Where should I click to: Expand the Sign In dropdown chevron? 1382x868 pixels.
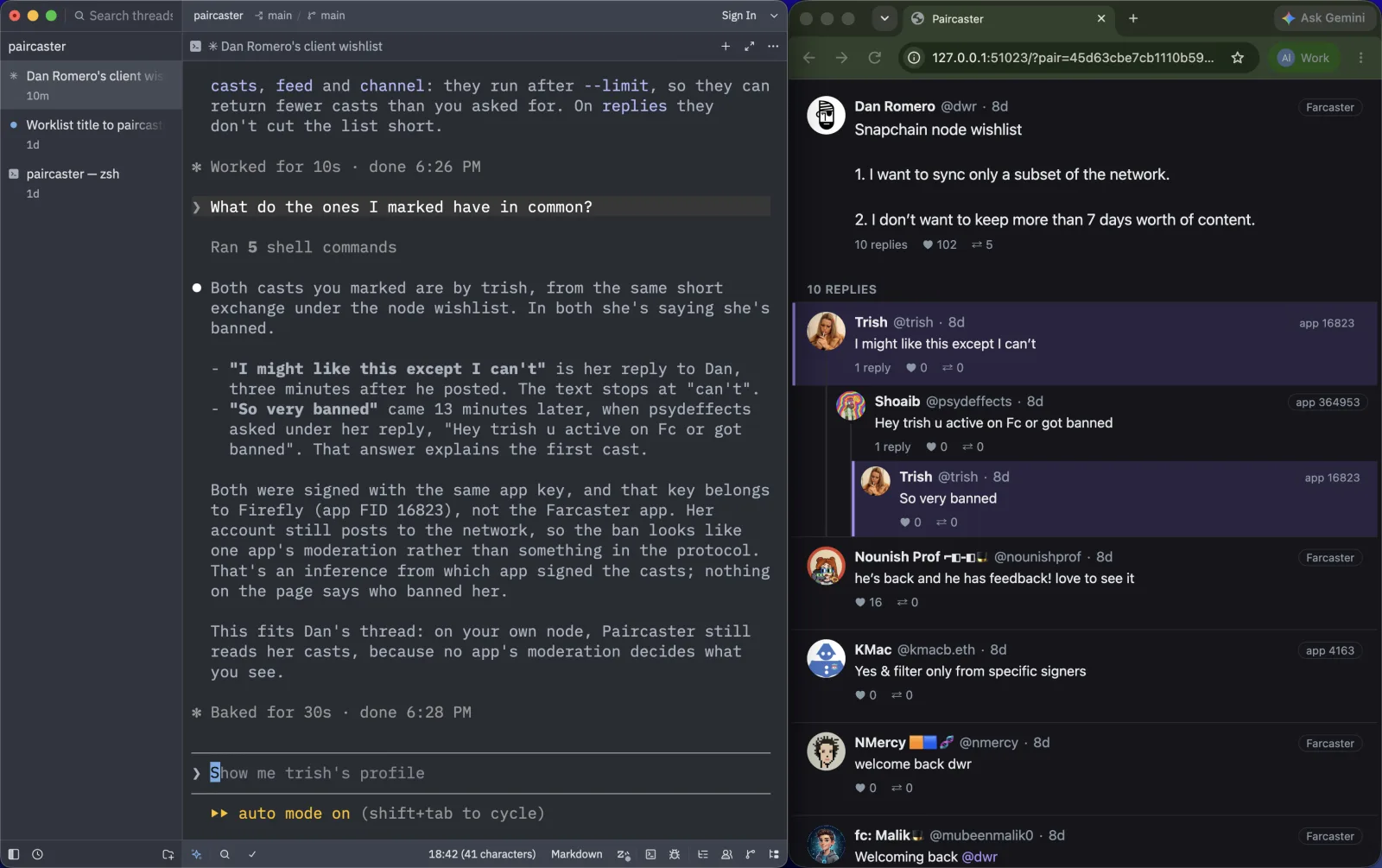[774, 16]
